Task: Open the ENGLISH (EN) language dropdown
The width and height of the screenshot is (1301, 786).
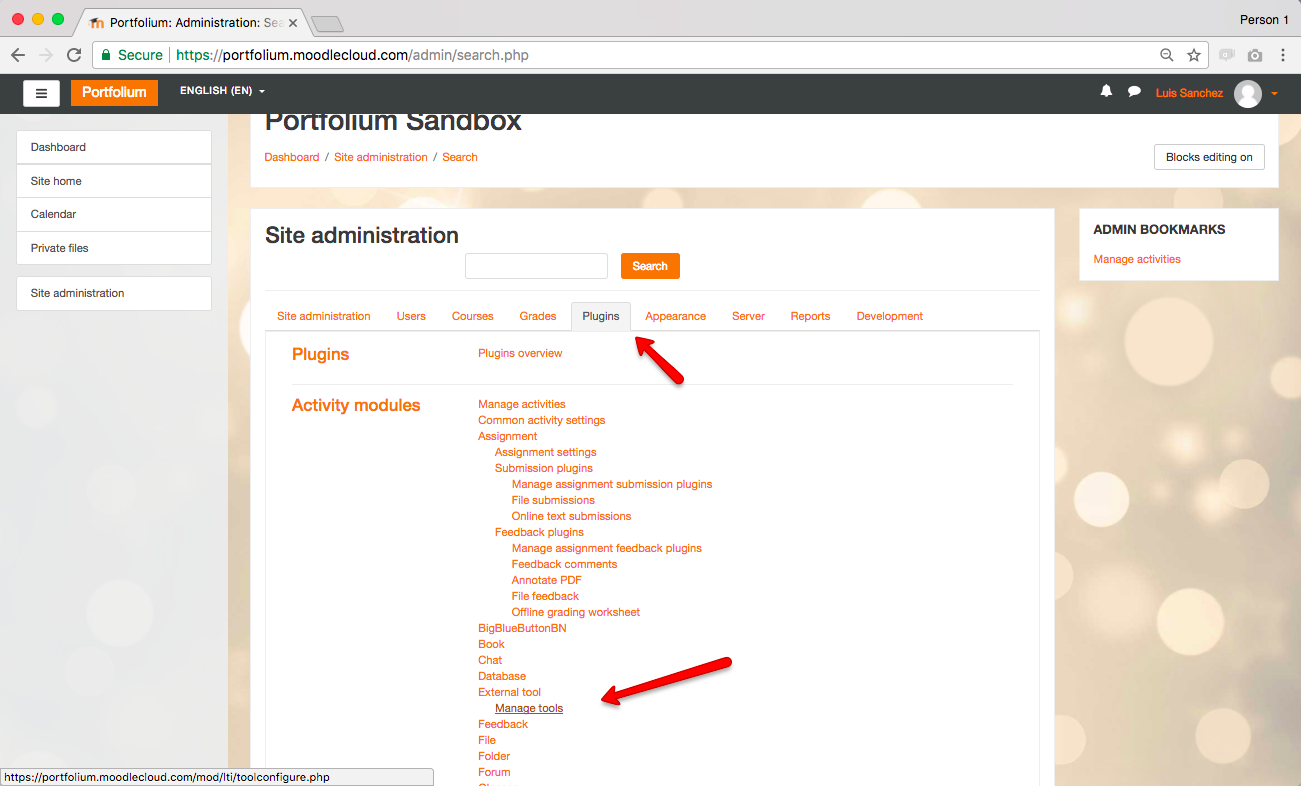Action: point(222,91)
